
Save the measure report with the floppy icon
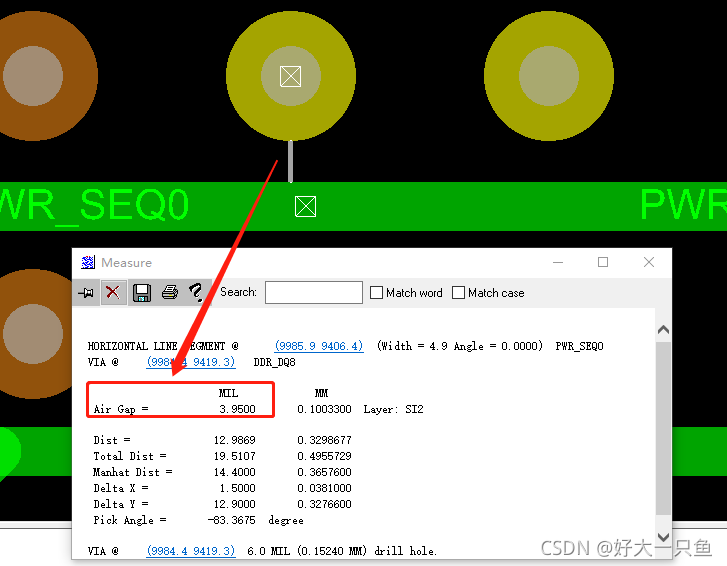pyautogui.click(x=142, y=292)
